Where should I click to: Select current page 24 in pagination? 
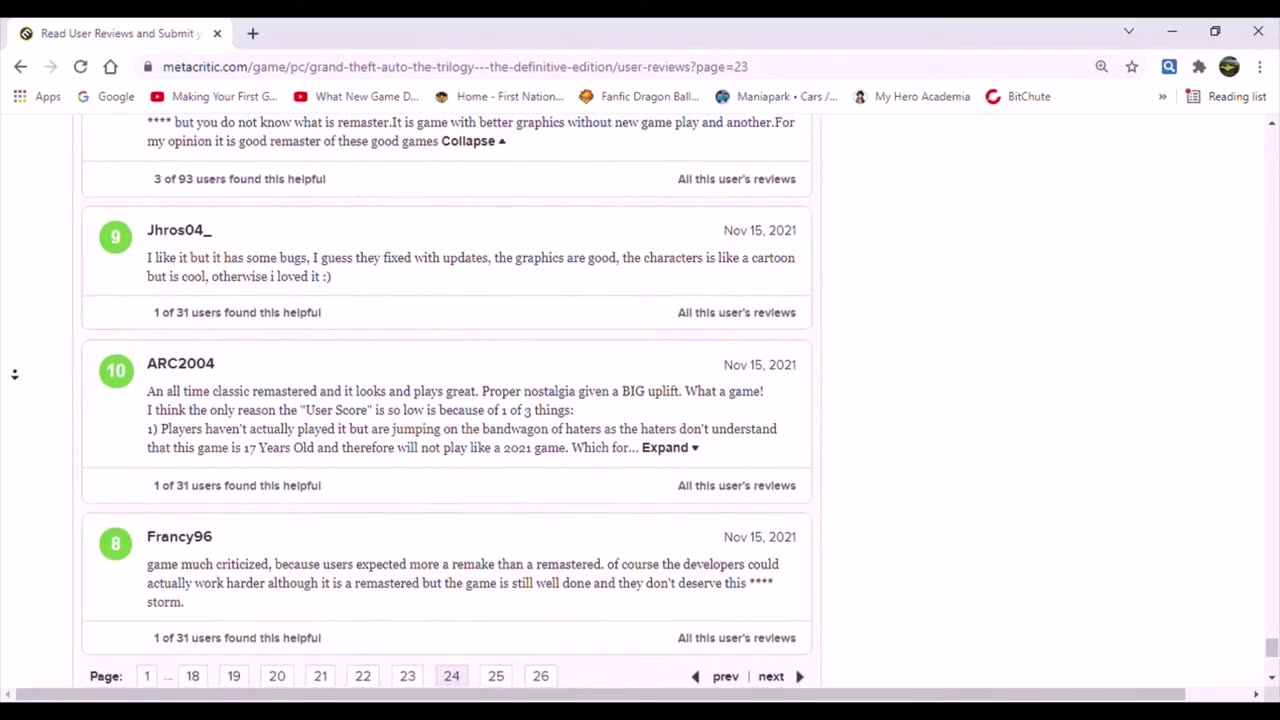[452, 677]
